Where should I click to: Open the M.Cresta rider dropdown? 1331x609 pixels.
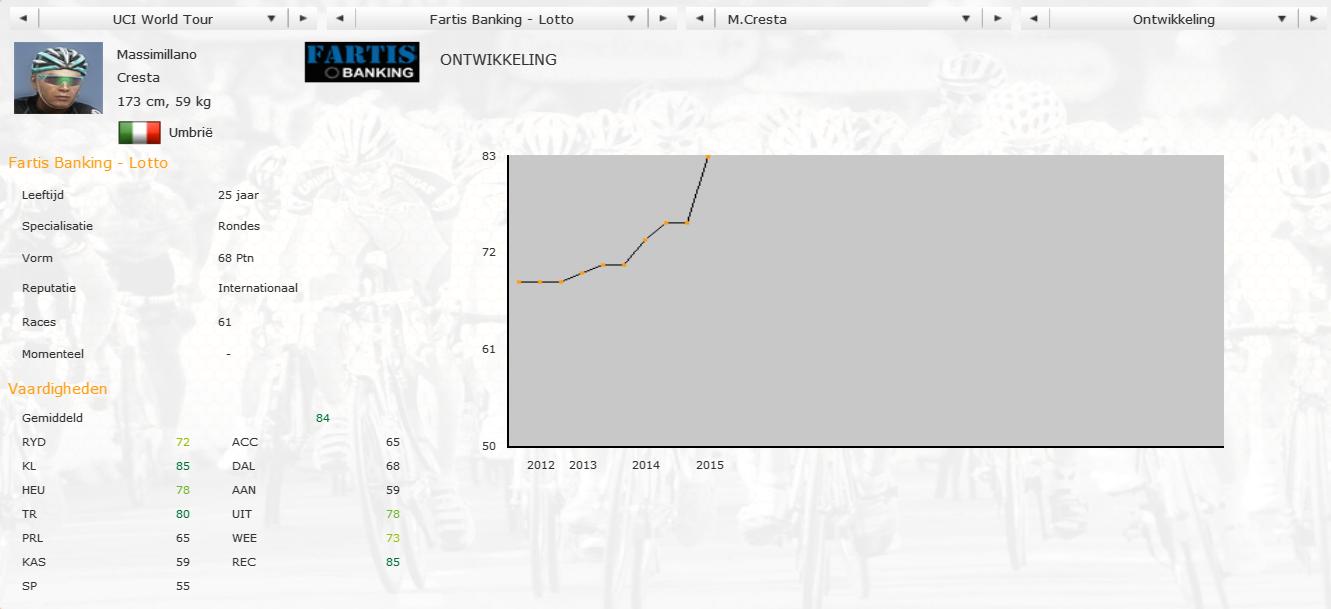pos(845,19)
